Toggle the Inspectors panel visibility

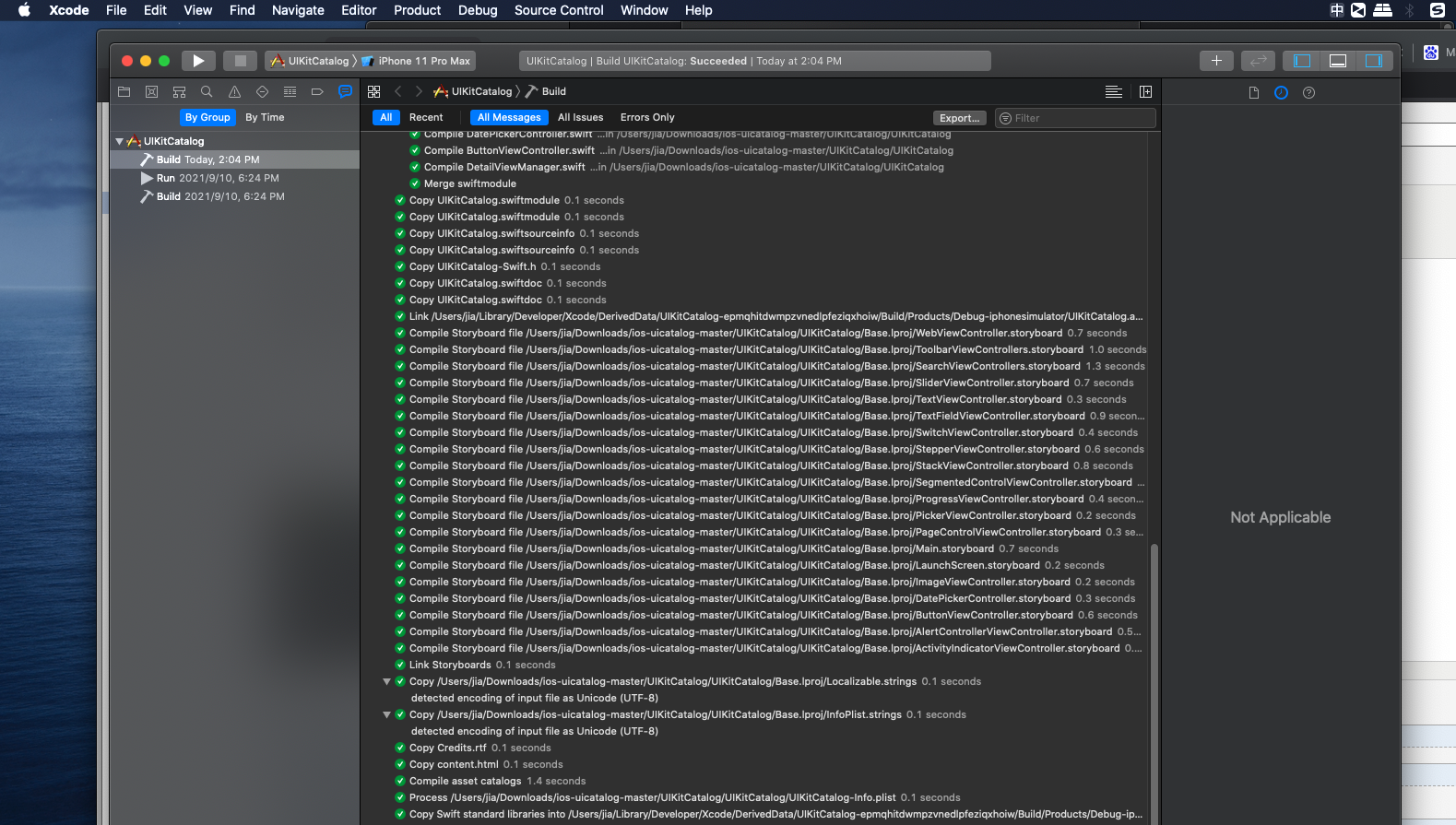pos(1374,61)
